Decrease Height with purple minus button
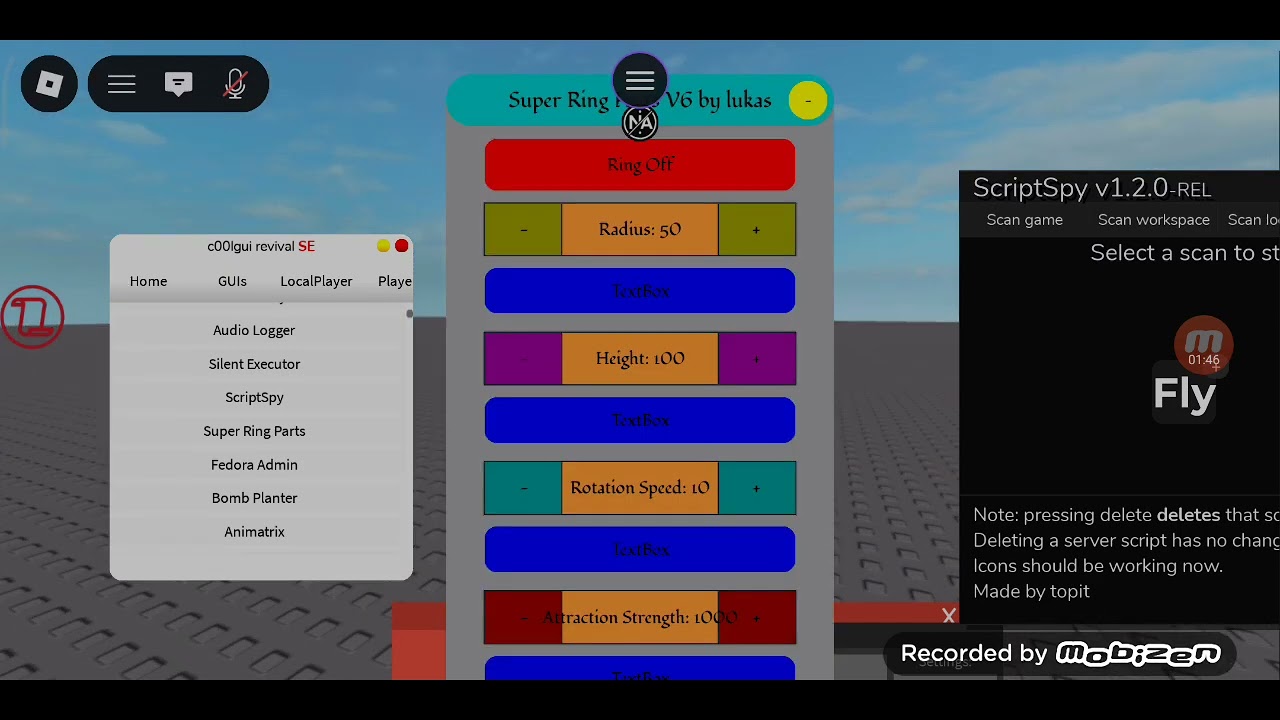 pos(523,359)
